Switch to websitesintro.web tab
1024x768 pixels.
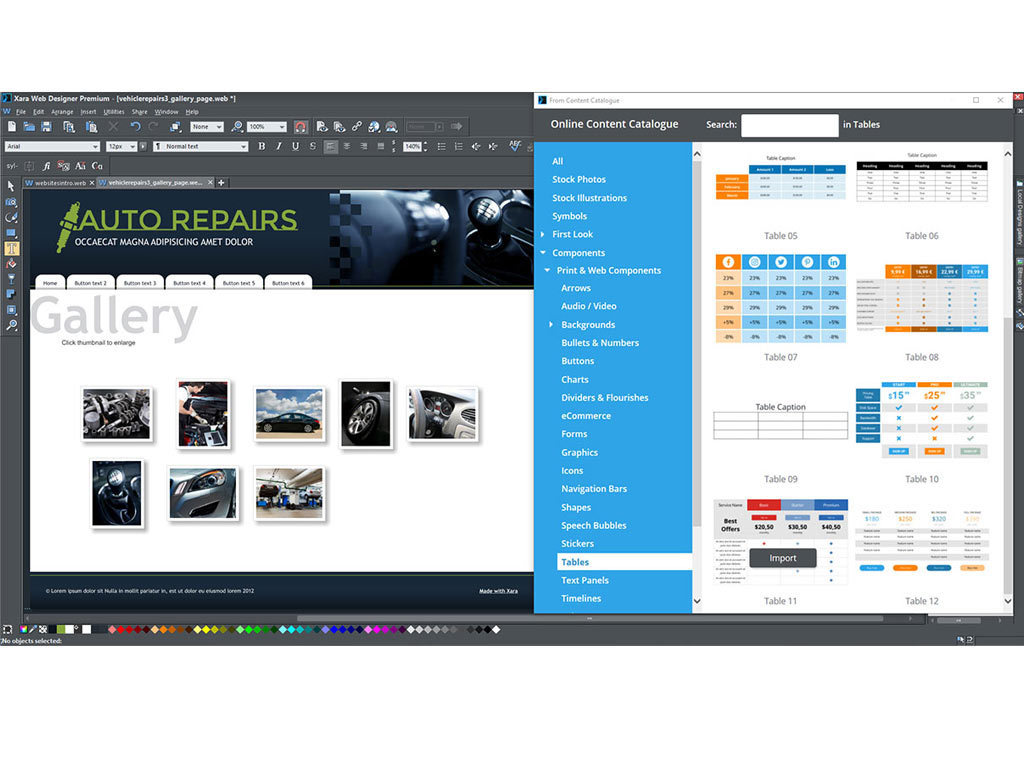point(59,183)
